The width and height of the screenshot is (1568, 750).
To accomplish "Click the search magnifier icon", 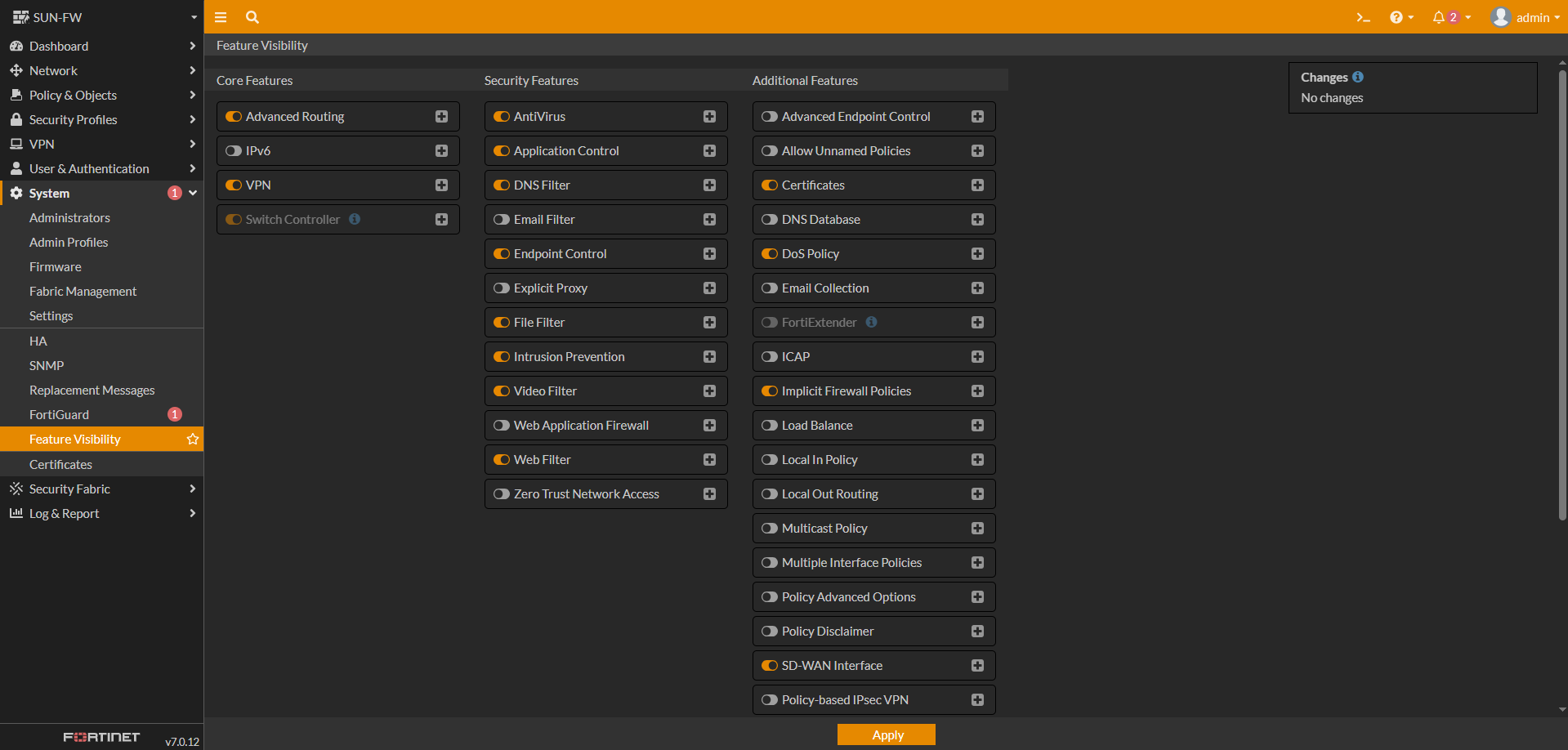I will (x=252, y=17).
